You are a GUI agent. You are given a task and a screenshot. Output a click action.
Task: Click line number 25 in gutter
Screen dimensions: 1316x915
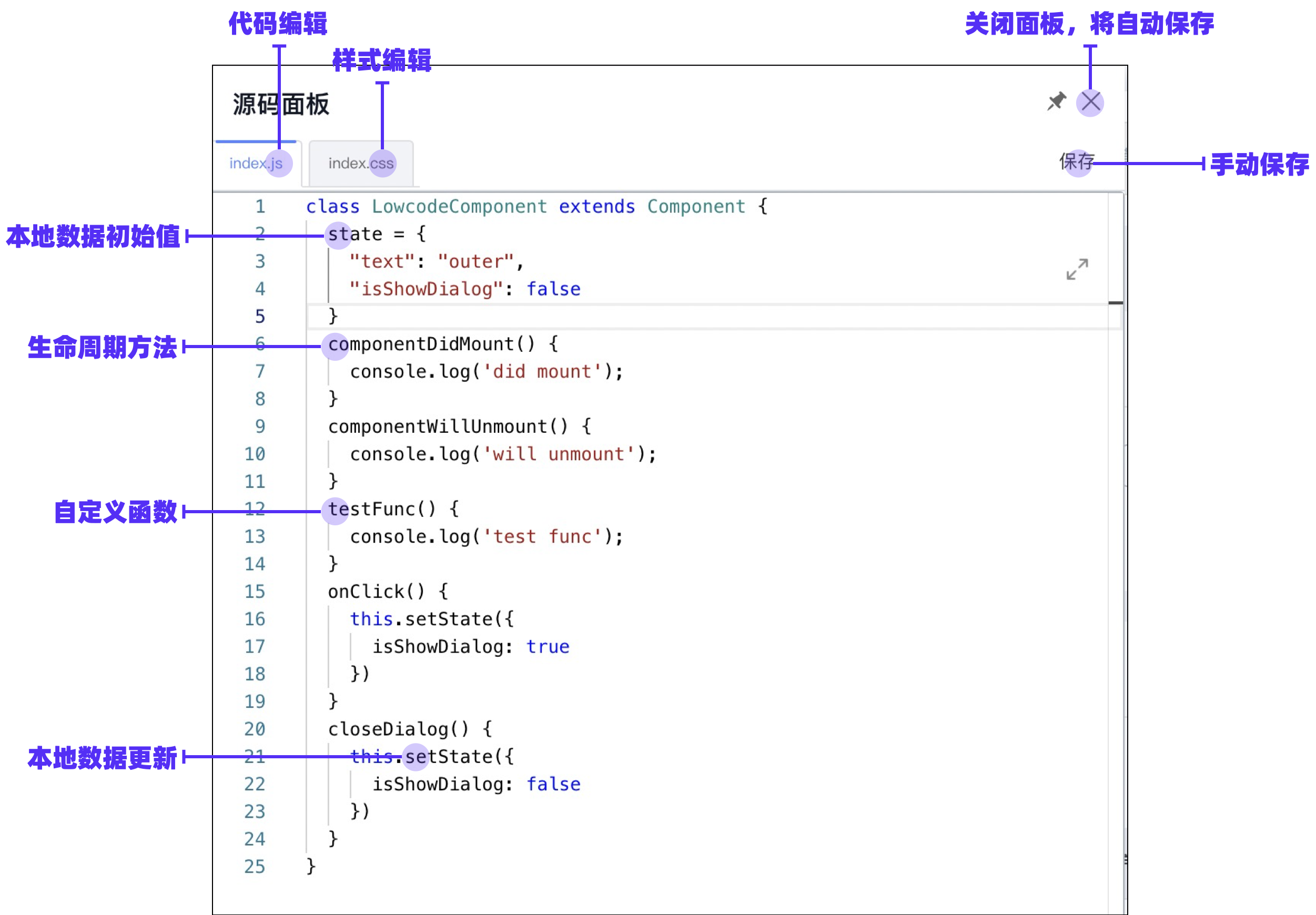pyautogui.click(x=255, y=866)
